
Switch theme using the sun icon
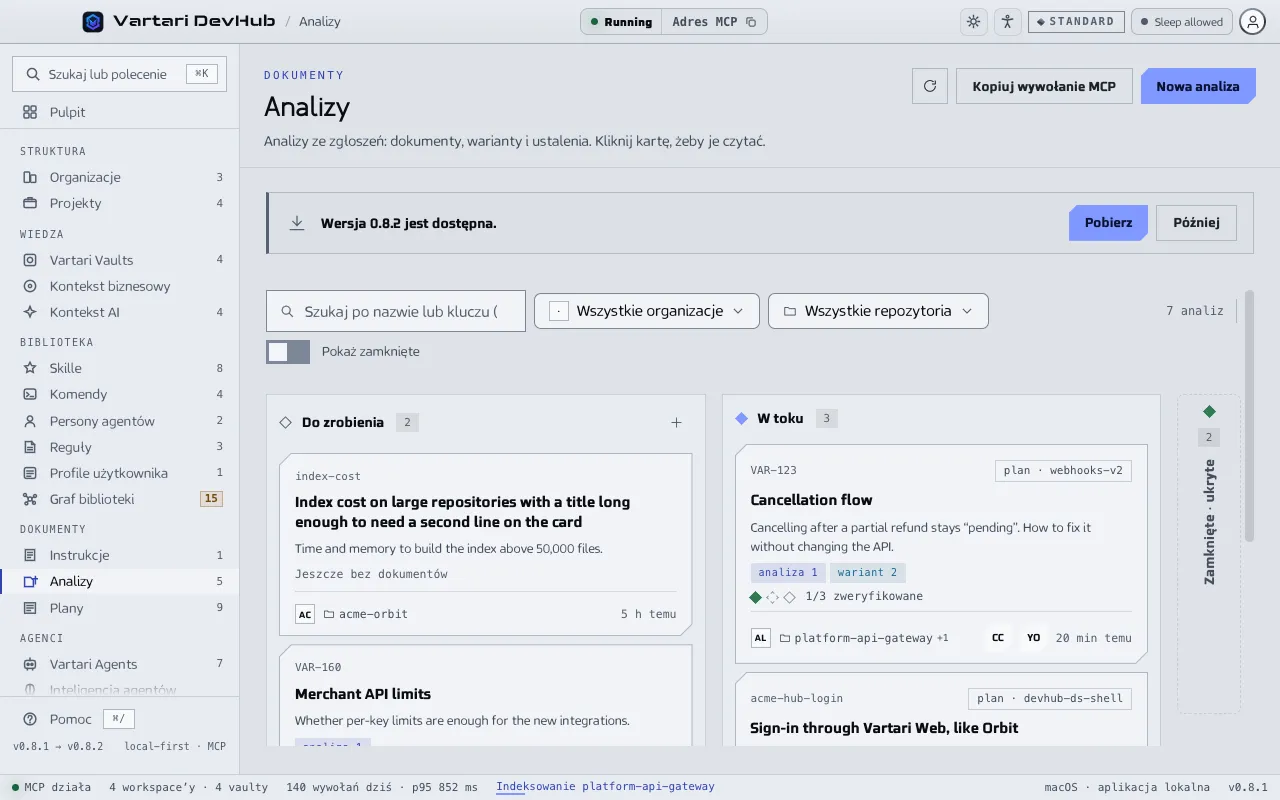[x=973, y=21]
